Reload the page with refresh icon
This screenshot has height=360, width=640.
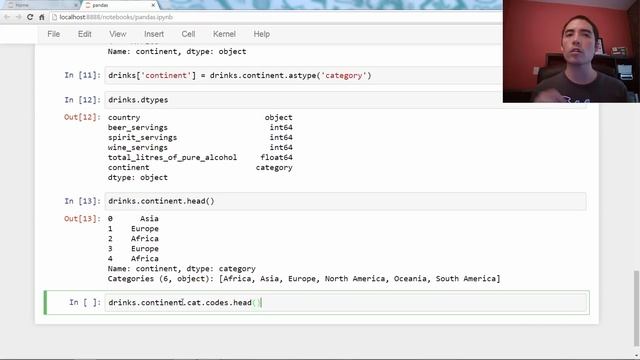(30, 17)
